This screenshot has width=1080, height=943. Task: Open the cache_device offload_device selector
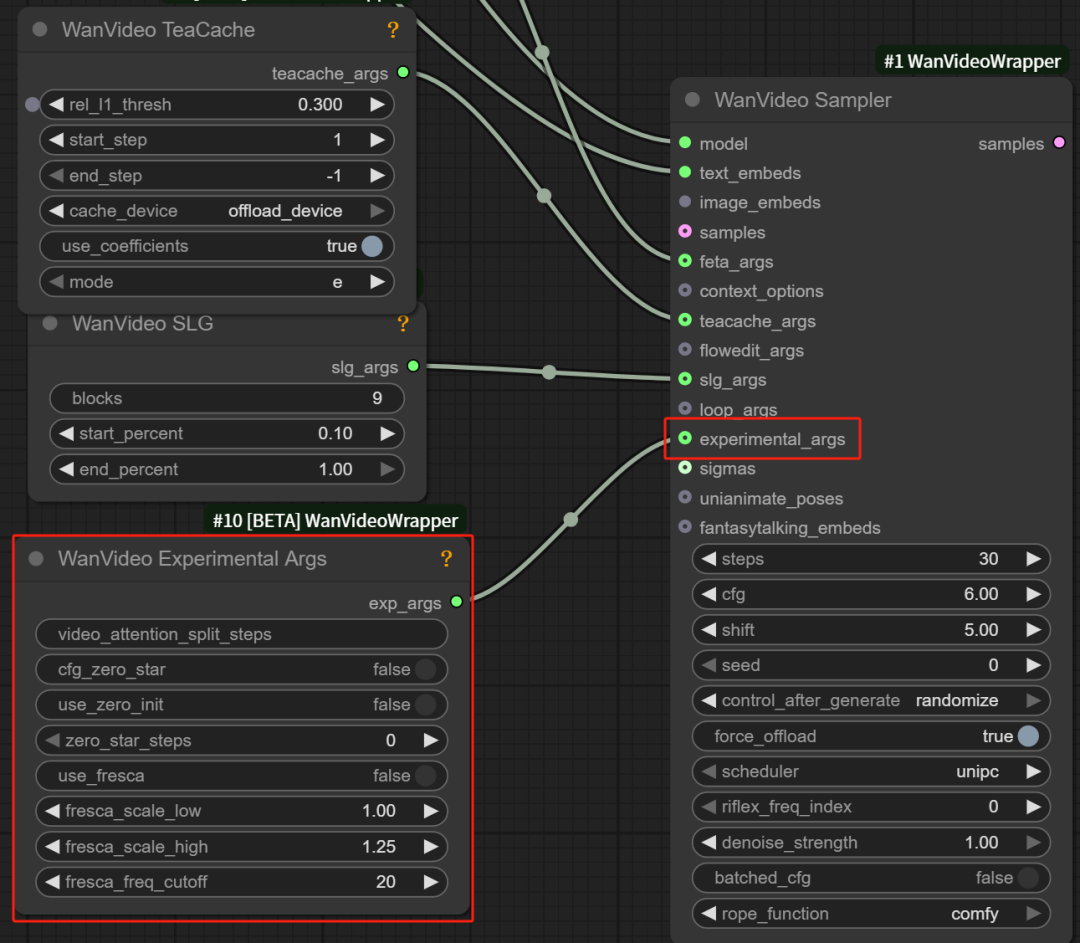pos(216,211)
